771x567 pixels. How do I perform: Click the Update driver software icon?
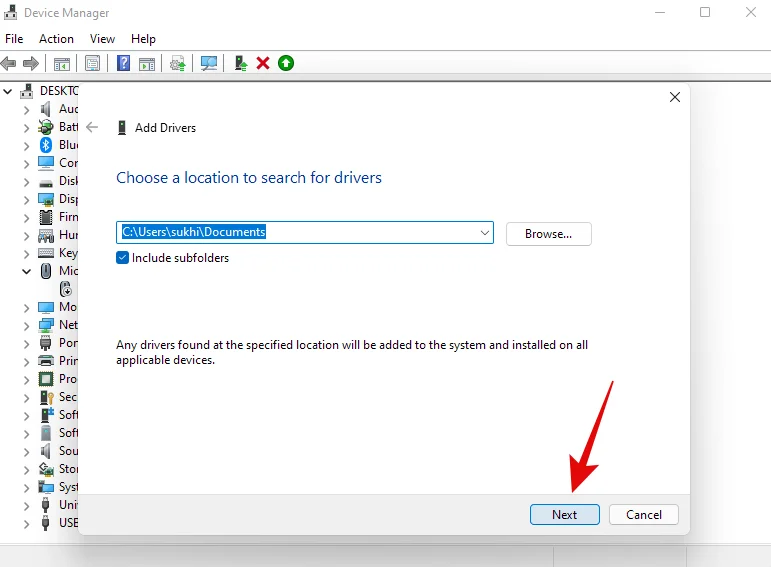pyautogui.click(x=178, y=63)
